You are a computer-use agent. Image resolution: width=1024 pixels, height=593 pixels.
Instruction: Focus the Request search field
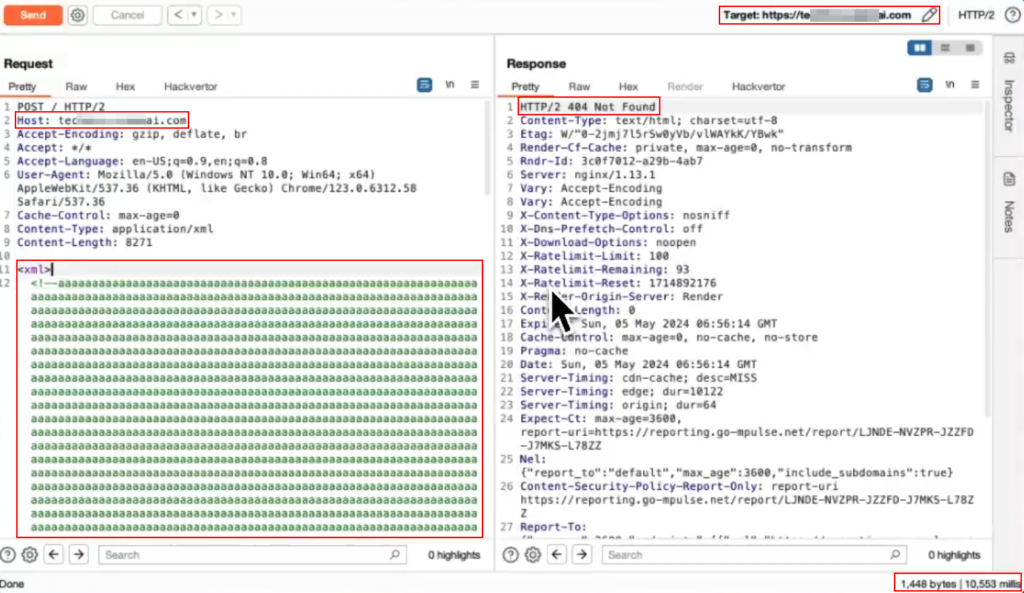tap(252, 554)
